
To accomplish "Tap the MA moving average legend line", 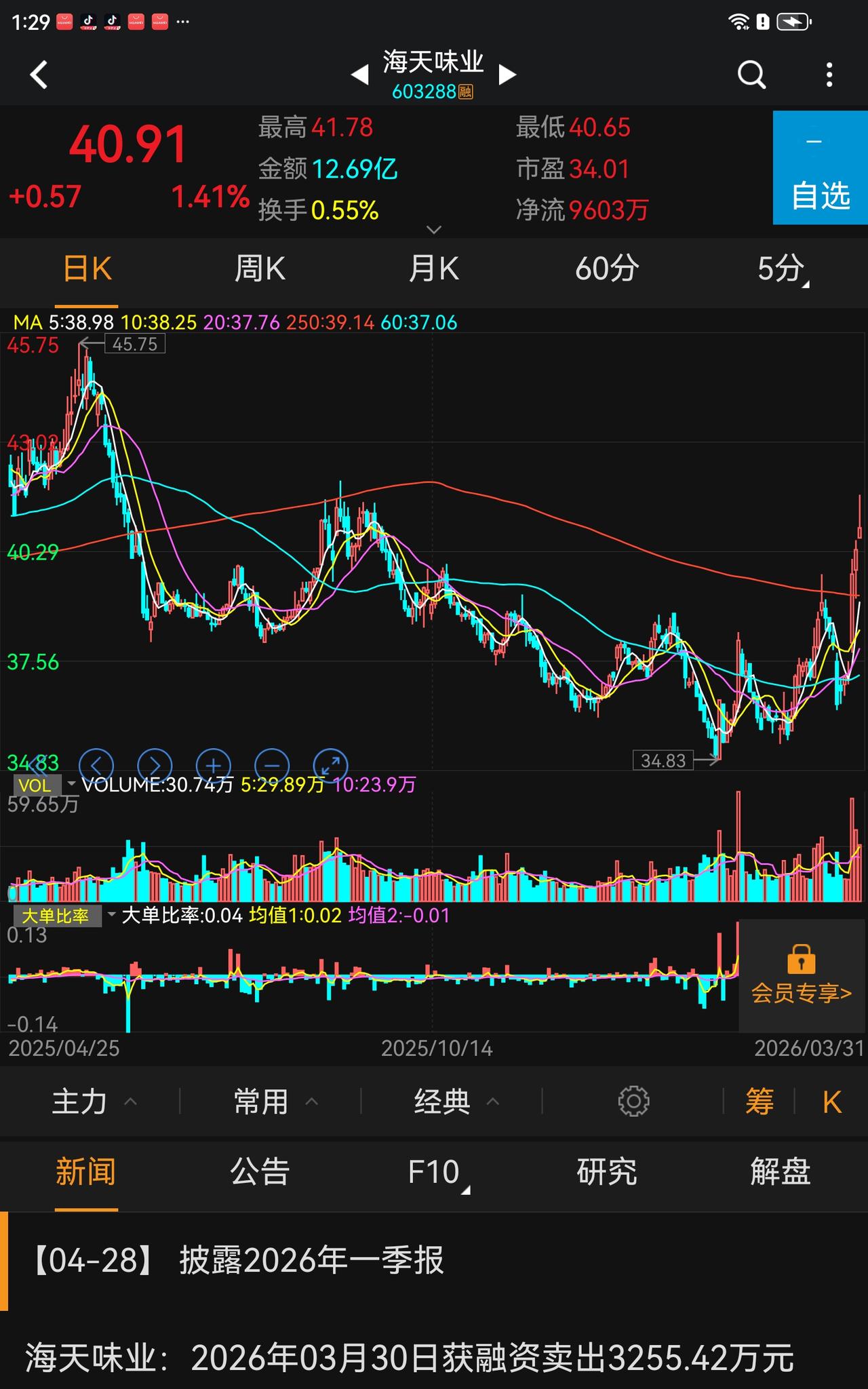I will click(235, 322).
